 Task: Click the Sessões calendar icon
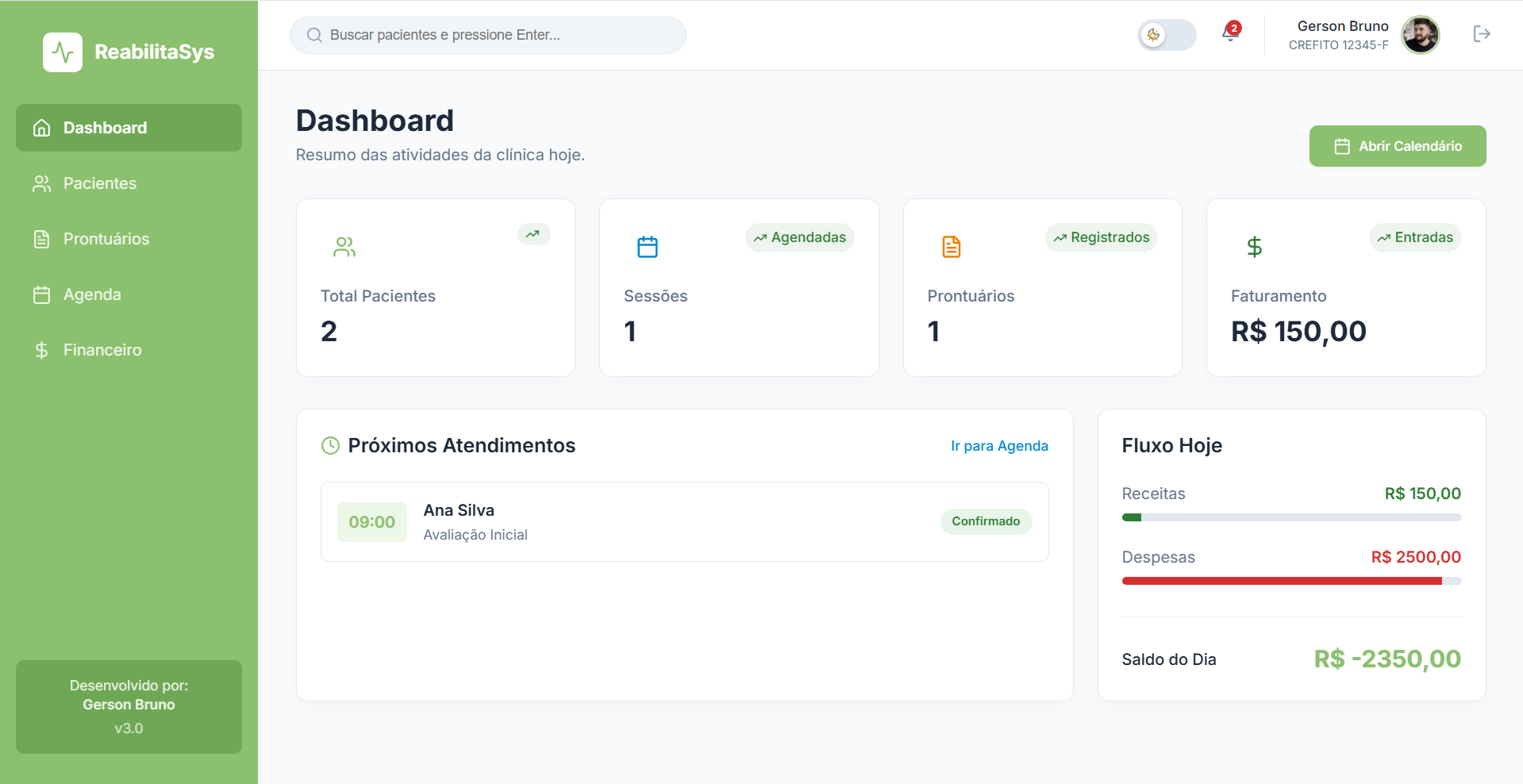point(648,247)
